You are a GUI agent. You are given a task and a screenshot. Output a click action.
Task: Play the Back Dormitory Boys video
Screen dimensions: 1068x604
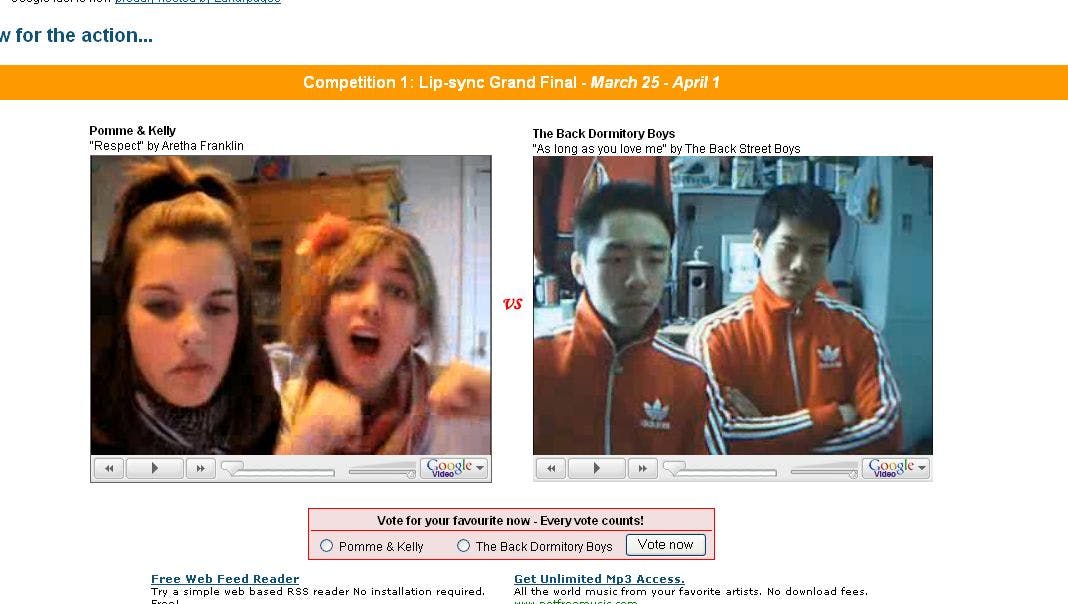tap(597, 468)
